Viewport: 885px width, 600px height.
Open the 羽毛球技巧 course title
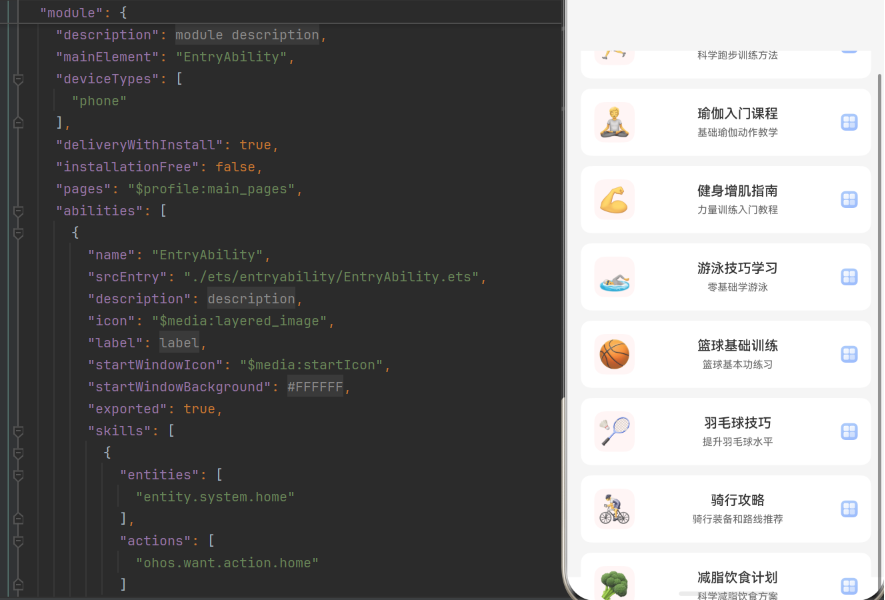pos(737,423)
